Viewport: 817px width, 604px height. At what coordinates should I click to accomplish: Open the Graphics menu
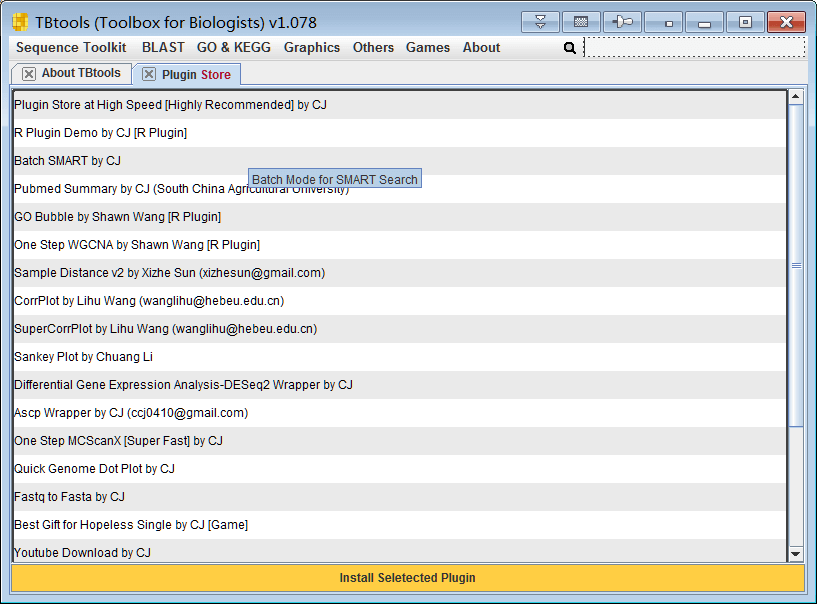pos(312,47)
